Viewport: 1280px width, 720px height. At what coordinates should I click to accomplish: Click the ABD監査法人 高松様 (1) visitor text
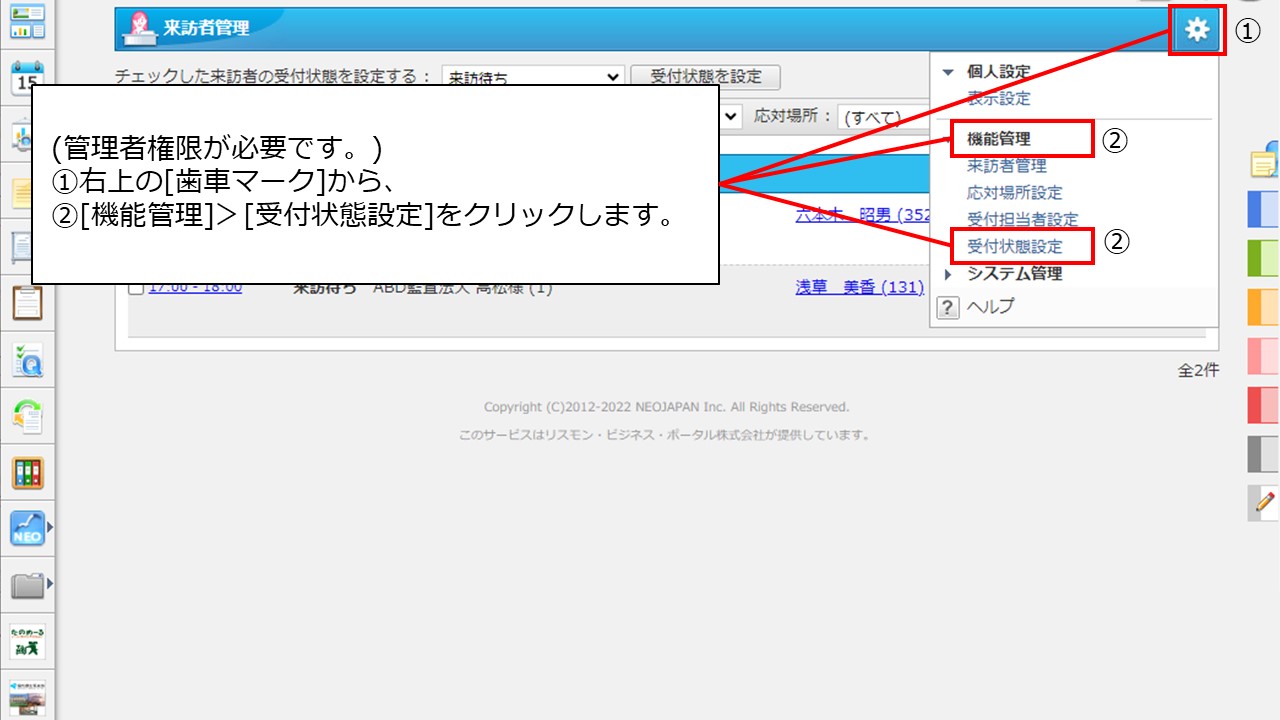click(462, 288)
